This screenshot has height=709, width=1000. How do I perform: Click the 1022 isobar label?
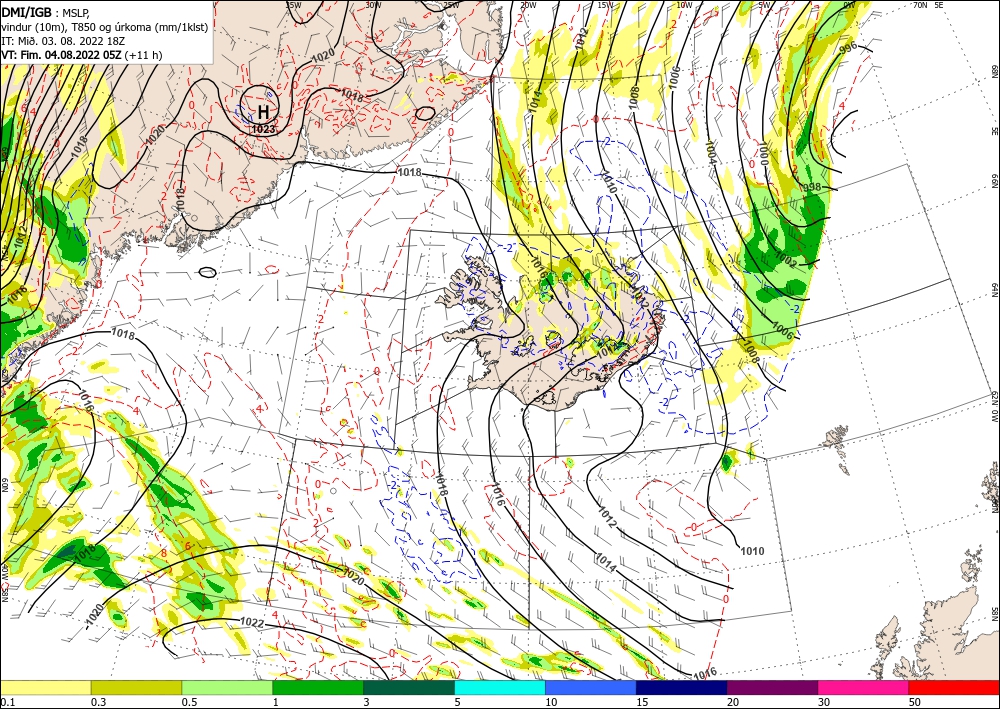[x=252, y=622]
